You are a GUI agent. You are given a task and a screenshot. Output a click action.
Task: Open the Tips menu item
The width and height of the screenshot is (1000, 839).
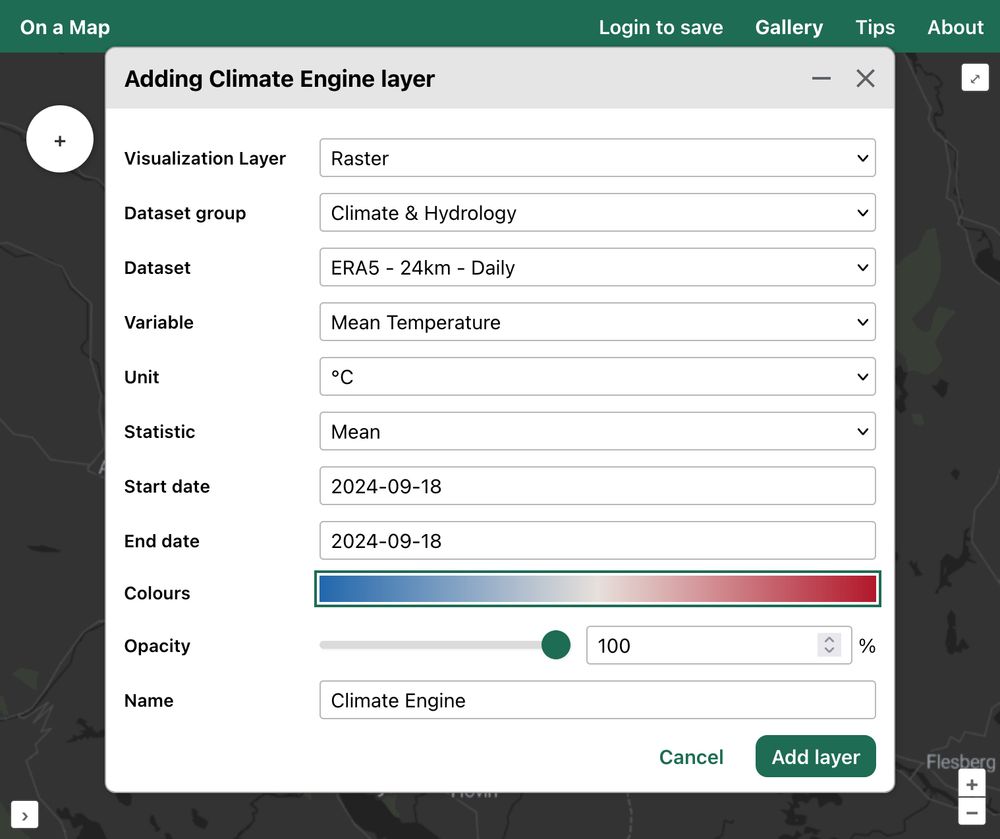pyautogui.click(x=874, y=27)
